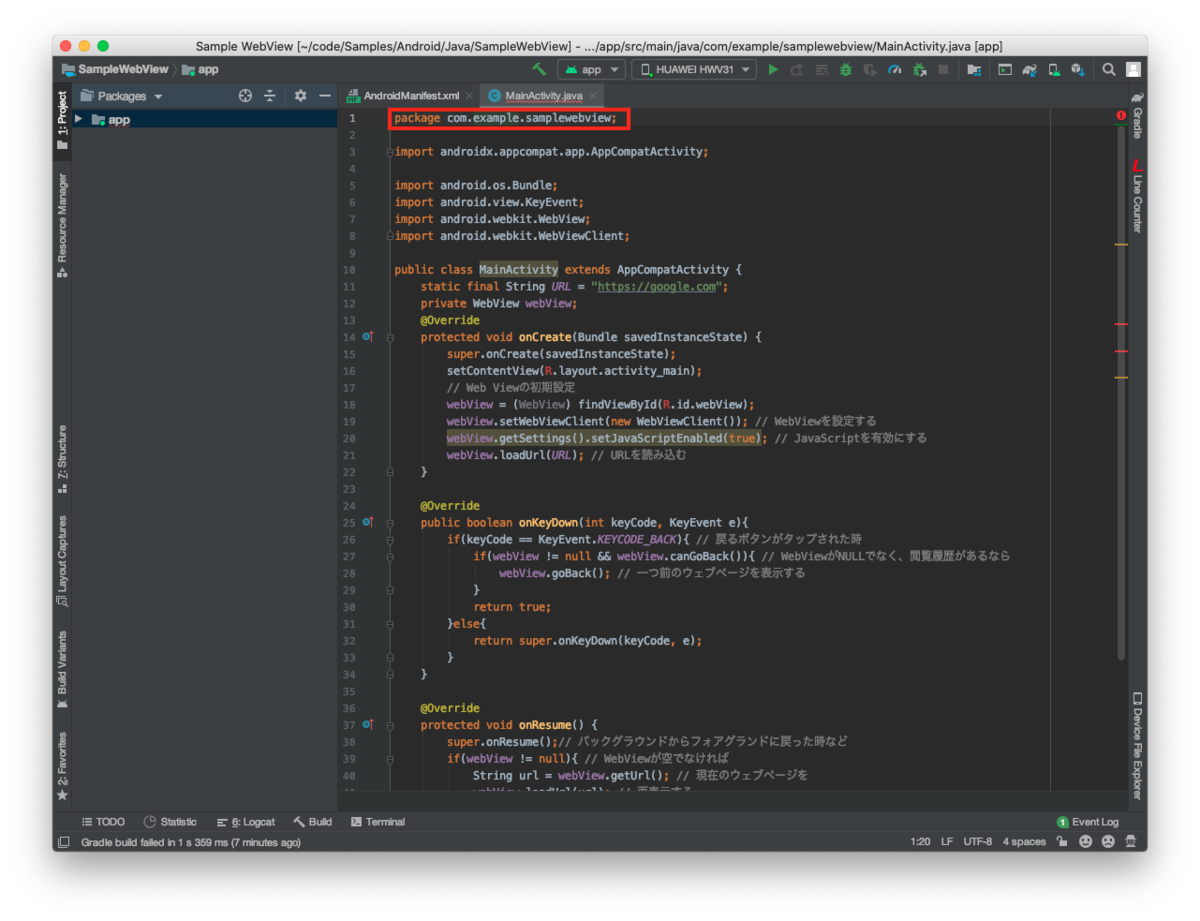Image resolution: width=1200 pixels, height=921 pixels.
Task: Expand the app tree node arrow
Action: click(79, 119)
